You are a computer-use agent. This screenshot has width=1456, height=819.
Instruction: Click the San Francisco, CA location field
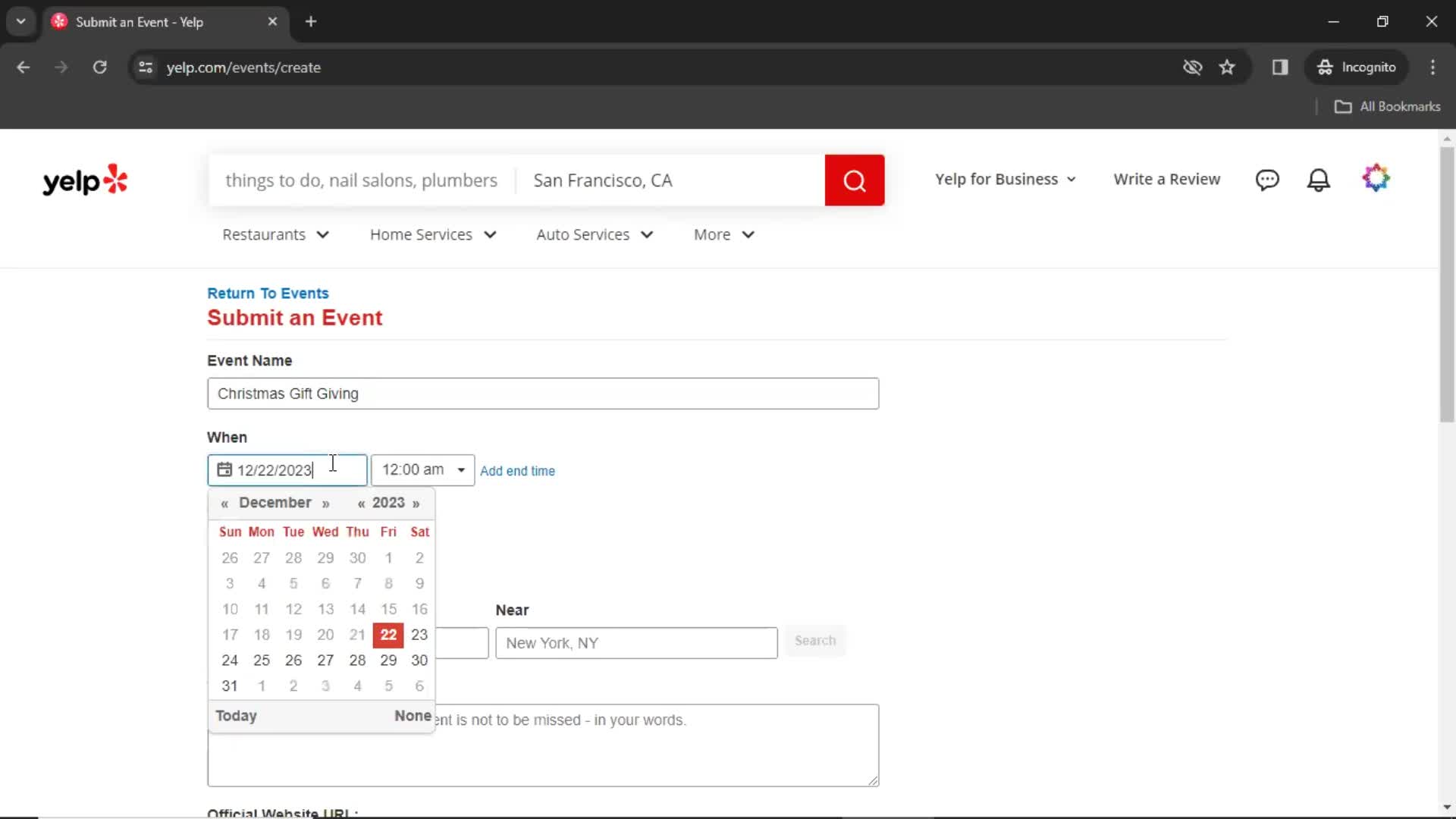point(671,180)
